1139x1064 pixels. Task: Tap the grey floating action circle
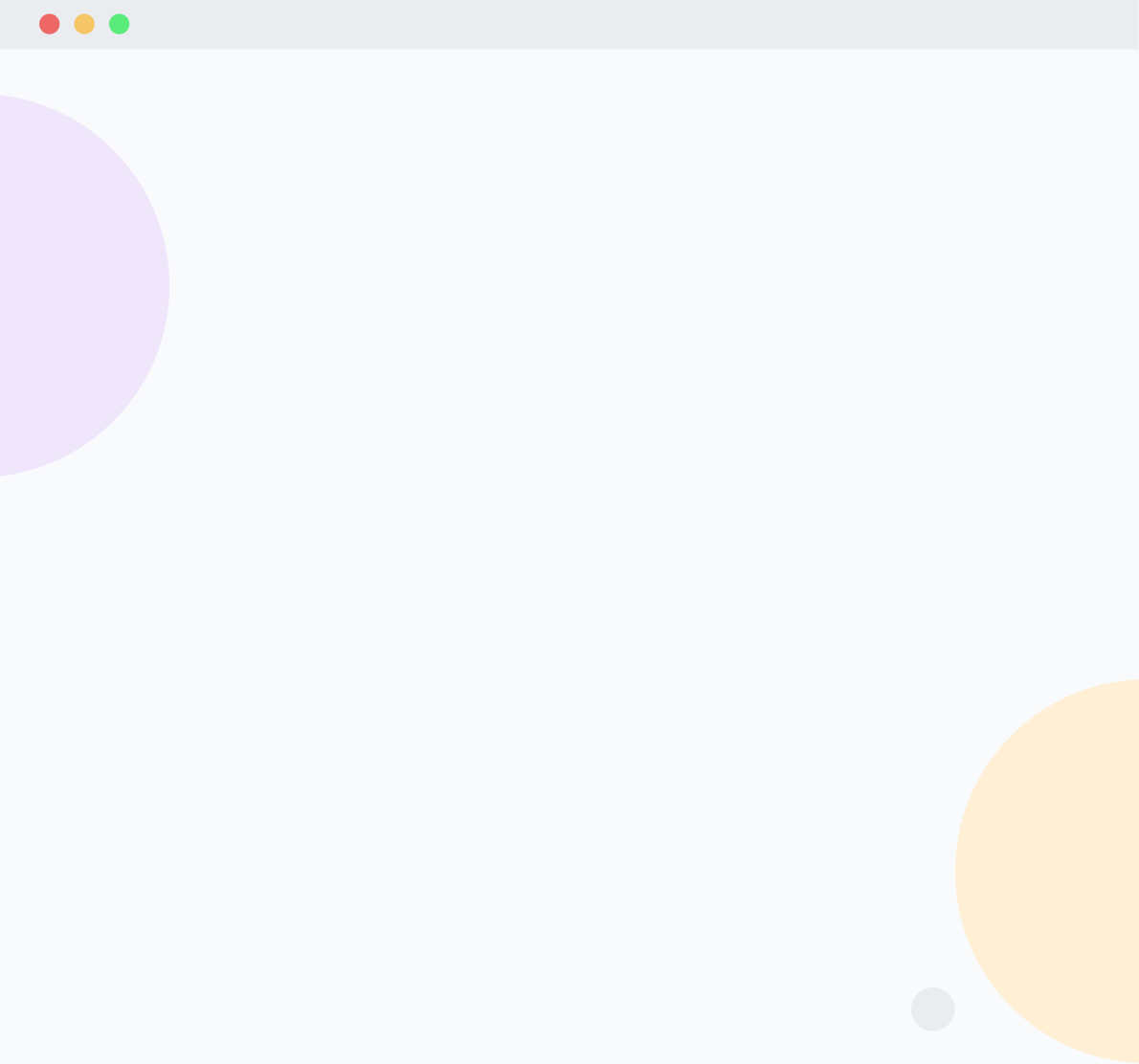click(x=932, y=1009)
